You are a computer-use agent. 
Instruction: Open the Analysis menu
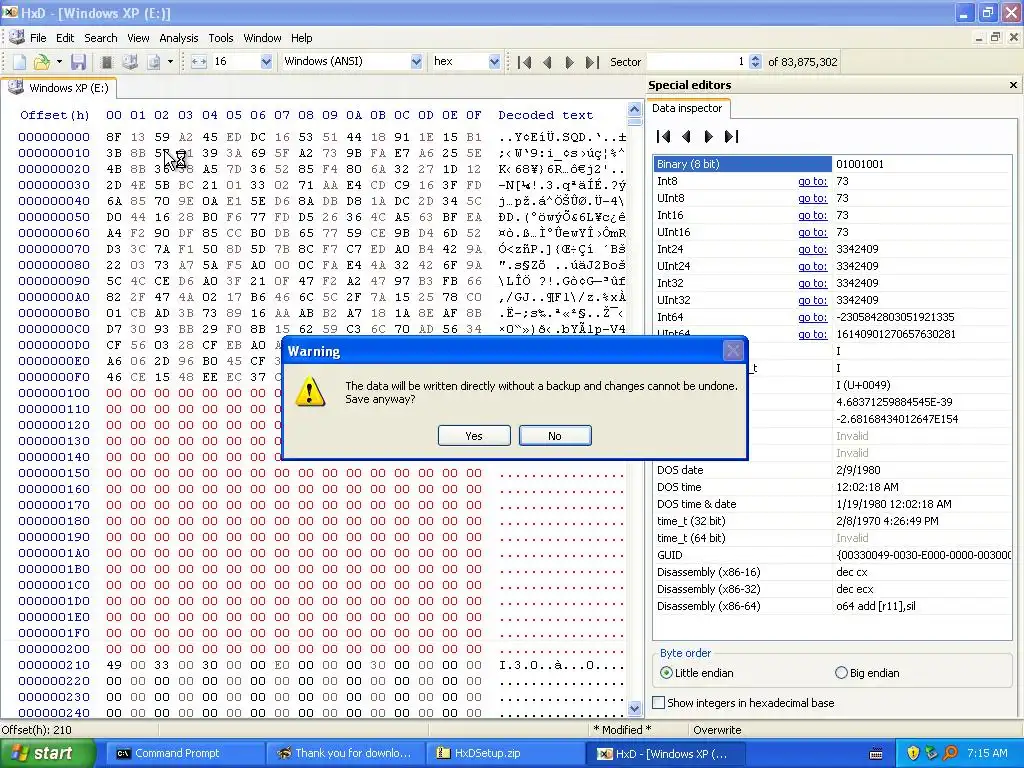click(x=178, y=38)
